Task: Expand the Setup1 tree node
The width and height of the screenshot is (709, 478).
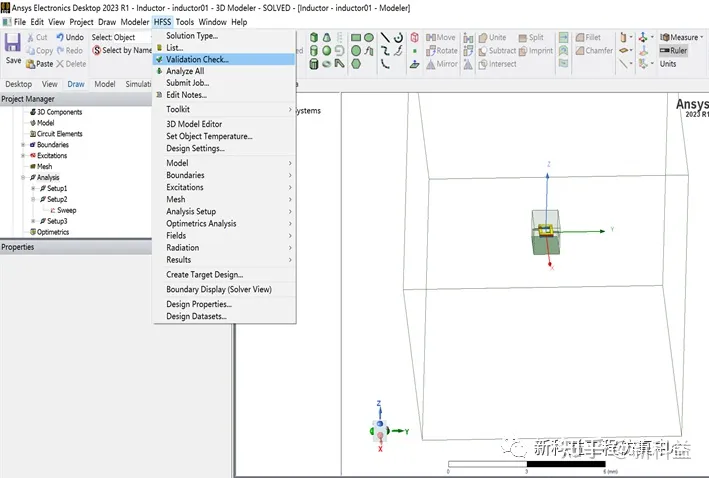Action: 33,188
